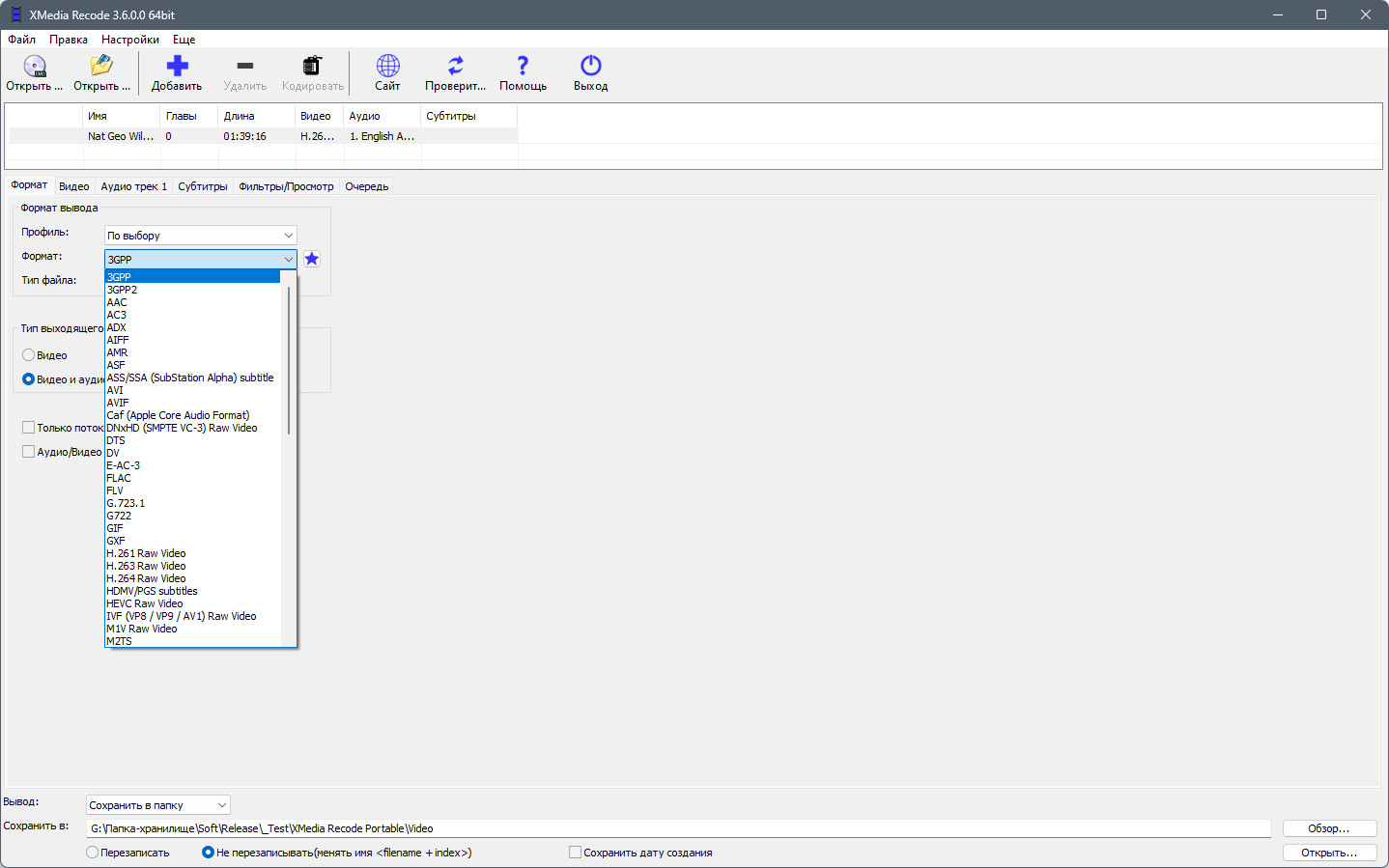Choose G722 in format list
The image size is (1389, 868).
coord(192,516)
